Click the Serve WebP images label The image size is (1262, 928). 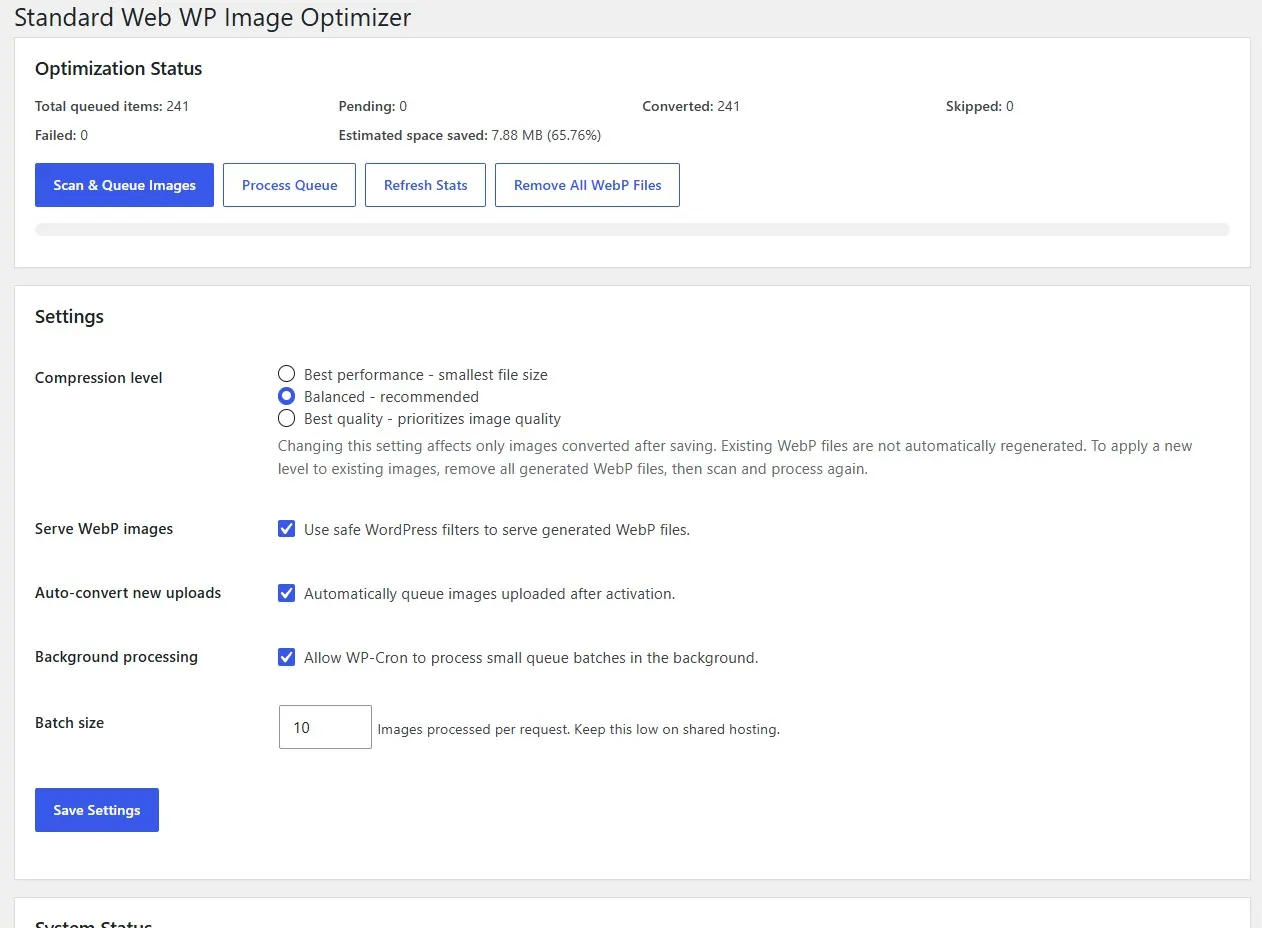click(x=104, y=529)
